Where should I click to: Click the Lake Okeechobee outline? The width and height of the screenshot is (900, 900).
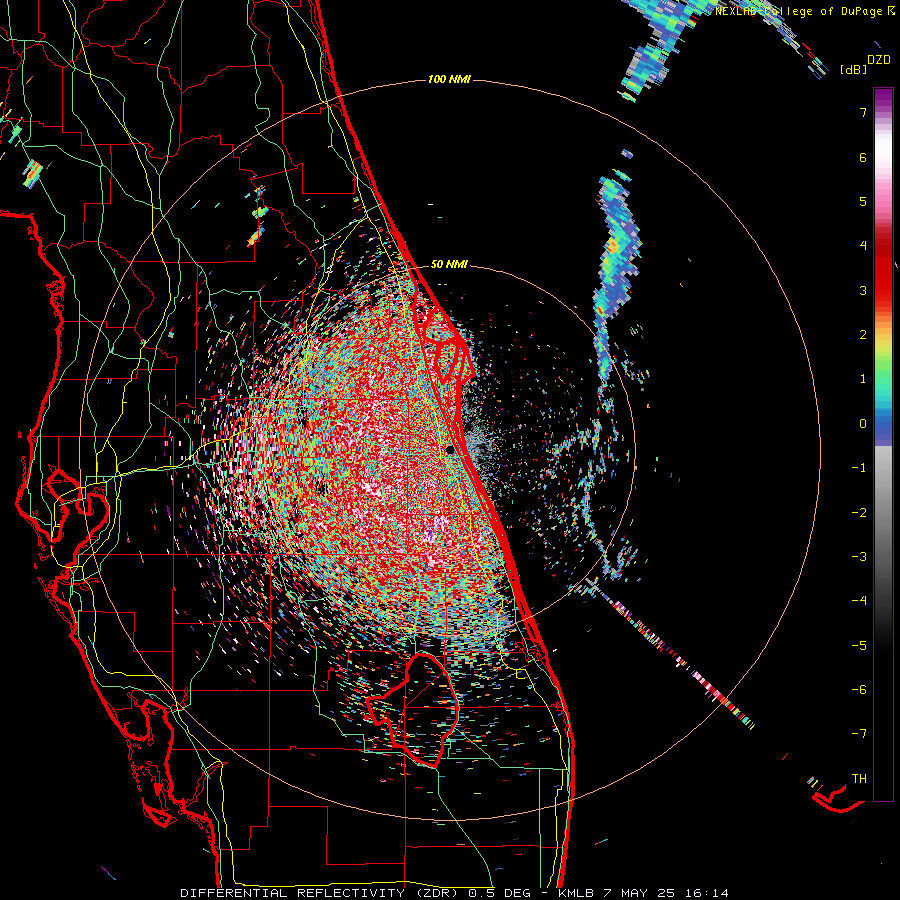point(413,710)
